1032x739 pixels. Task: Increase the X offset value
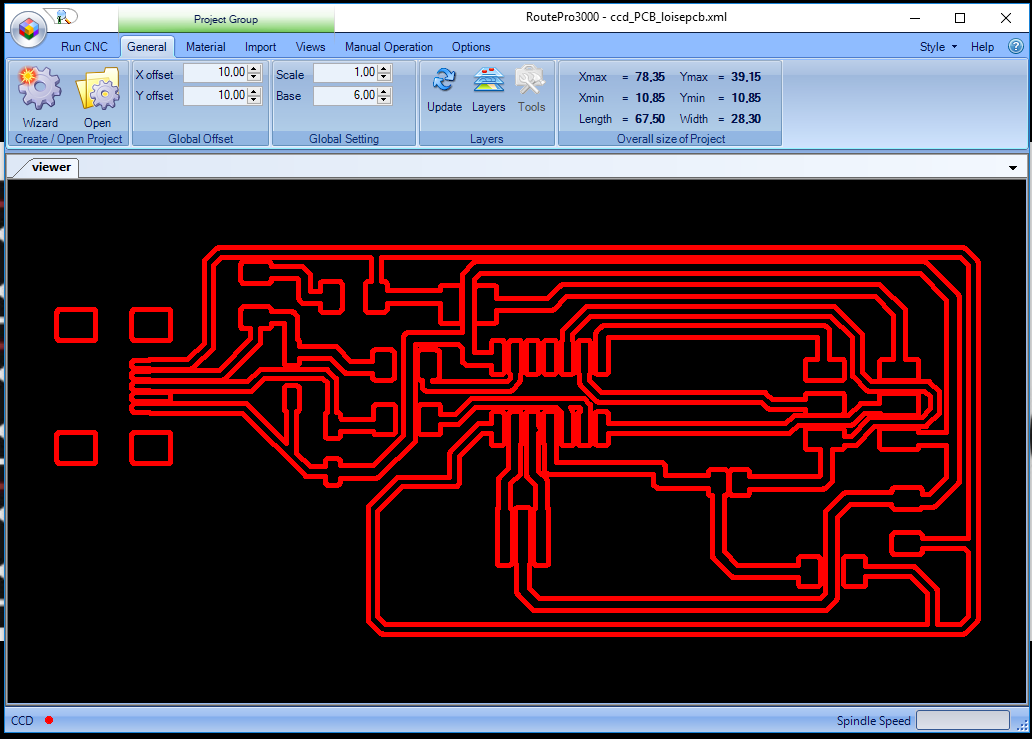click(254, 68)
